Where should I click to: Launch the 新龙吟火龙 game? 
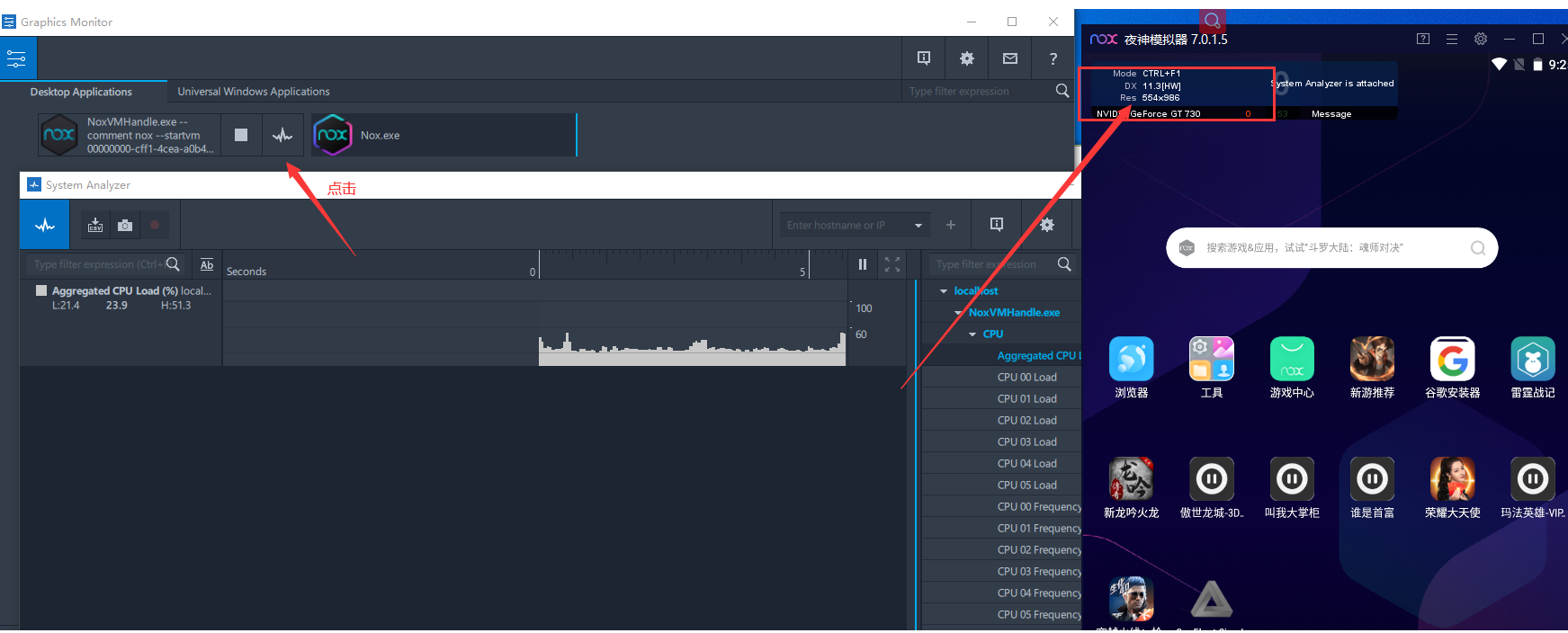(x=1132, y=479)
